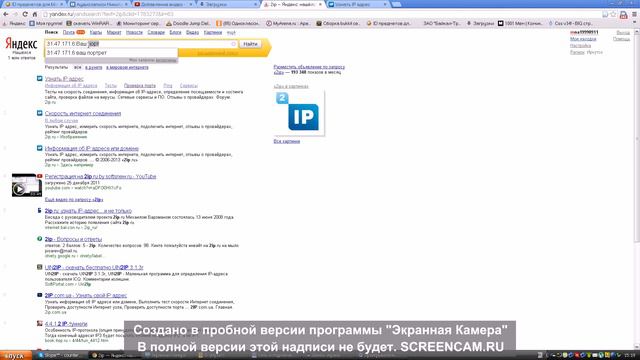Open the 'MyArena.ru' bookmark

tap(288, 24)
